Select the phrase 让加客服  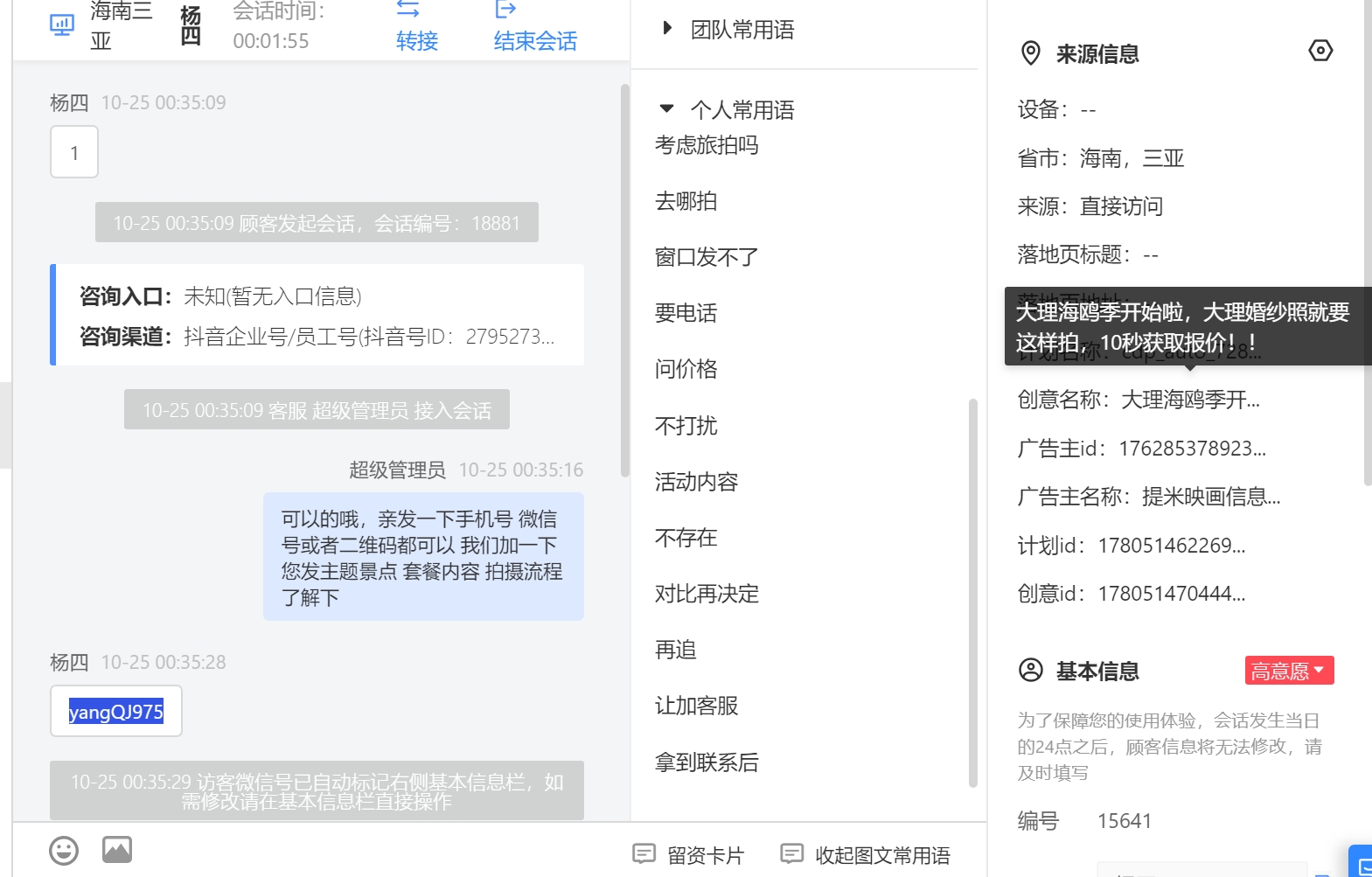[x=696, y=706]
